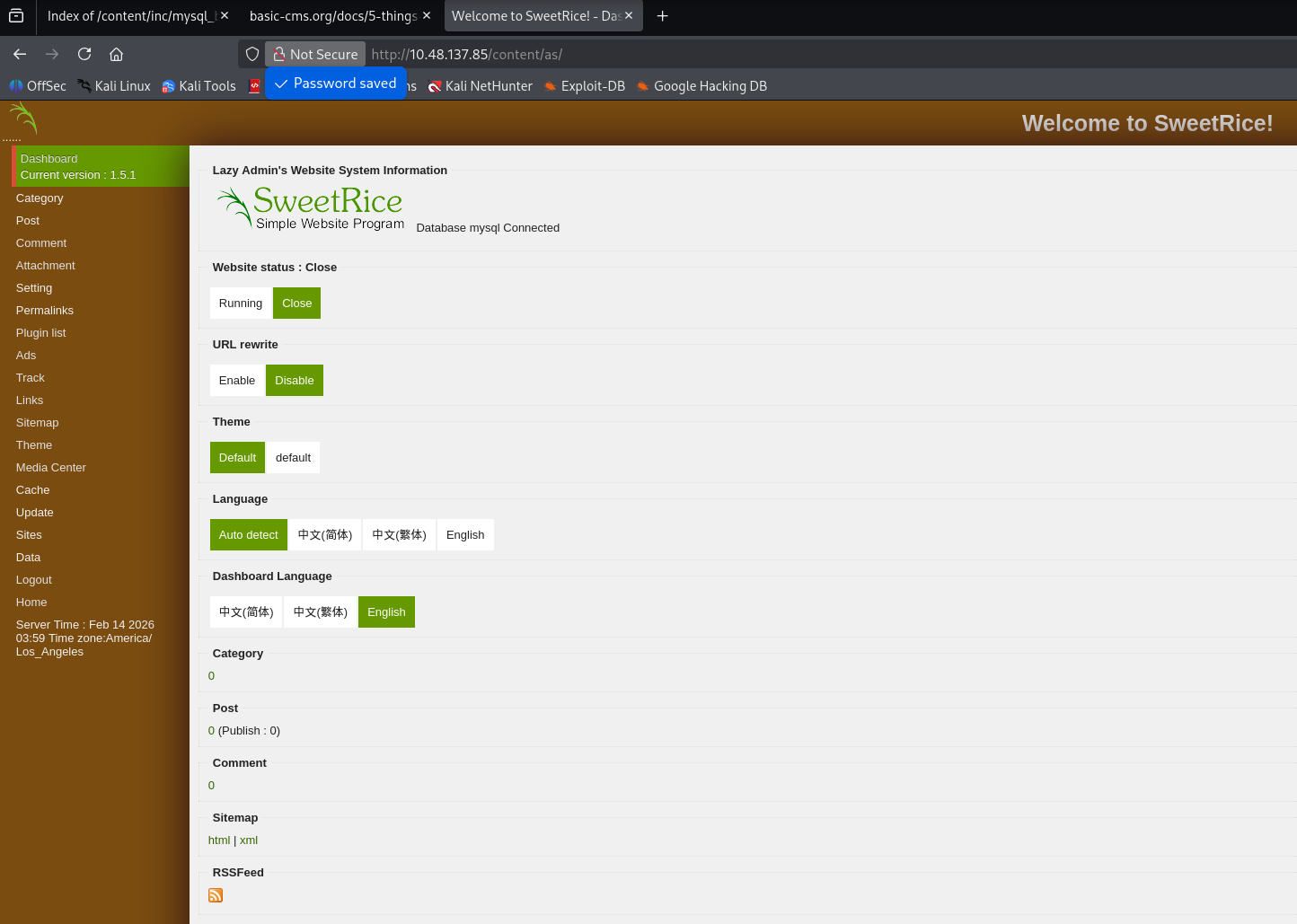
Task: Set website status to Running
Action: (x=241, y=304)
